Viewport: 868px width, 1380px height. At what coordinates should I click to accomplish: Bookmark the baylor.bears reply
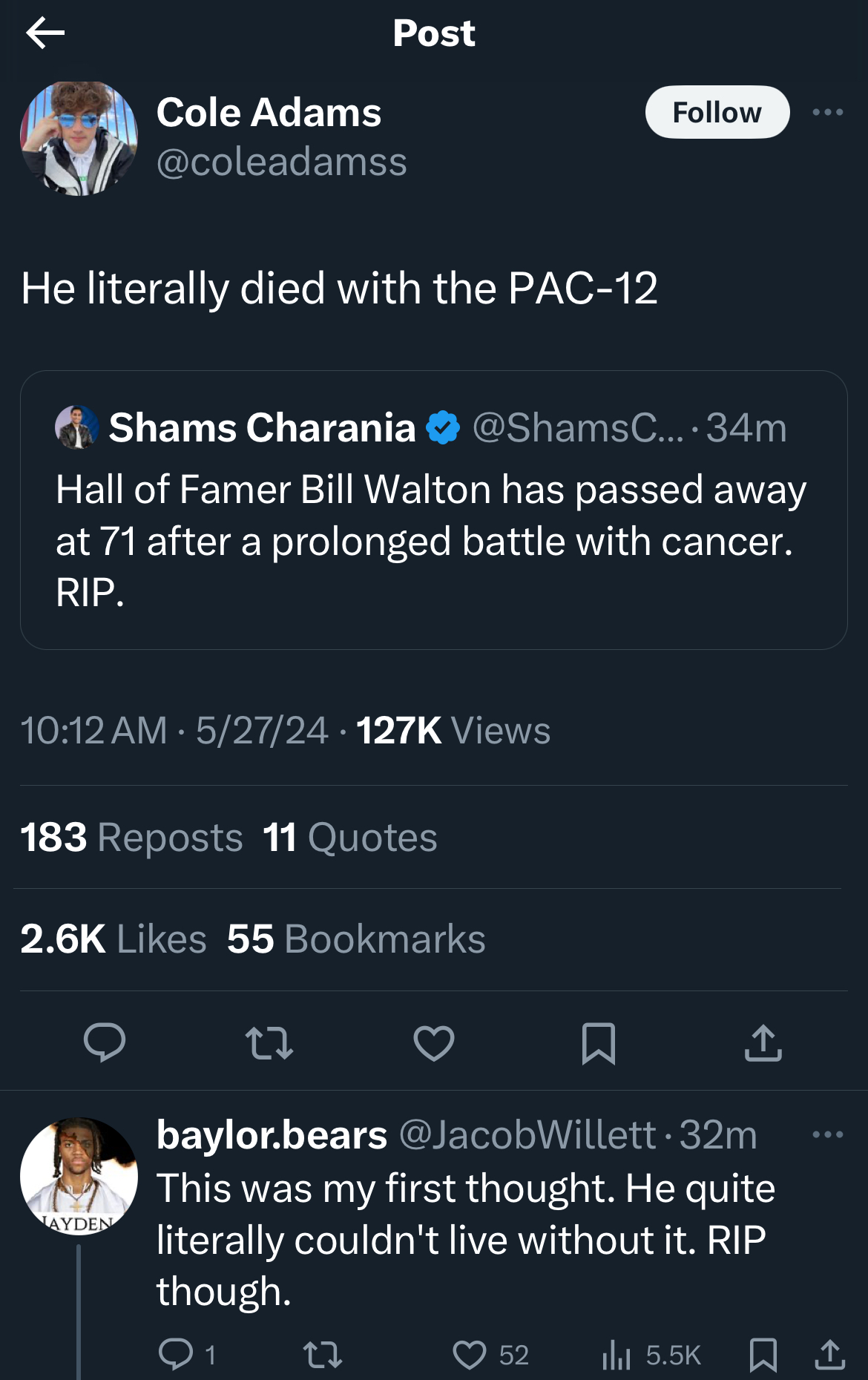(763, 1355)
